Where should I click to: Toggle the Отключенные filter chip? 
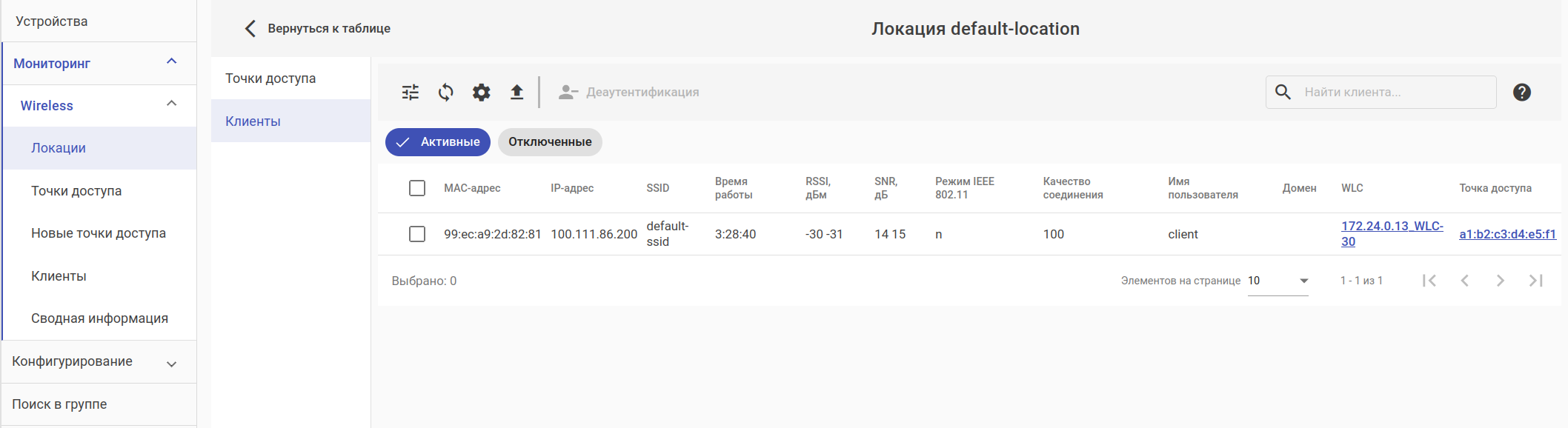pyautogui.click(x=550, y=141)
